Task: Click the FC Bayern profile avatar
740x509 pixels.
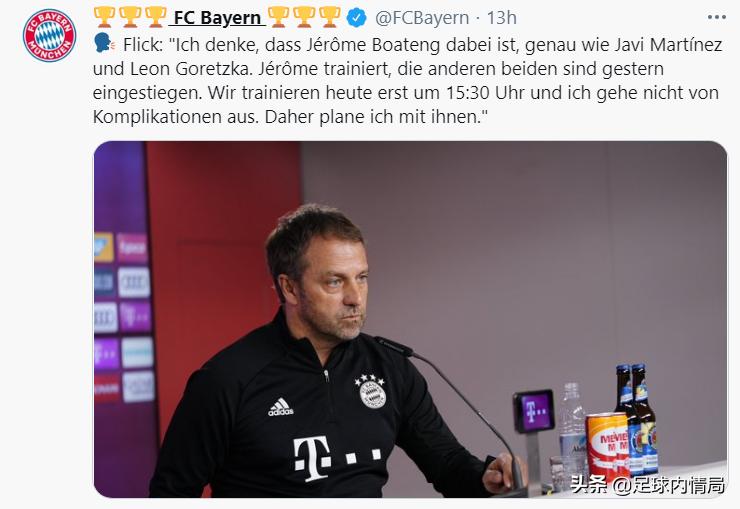Action: click(50, 35)
